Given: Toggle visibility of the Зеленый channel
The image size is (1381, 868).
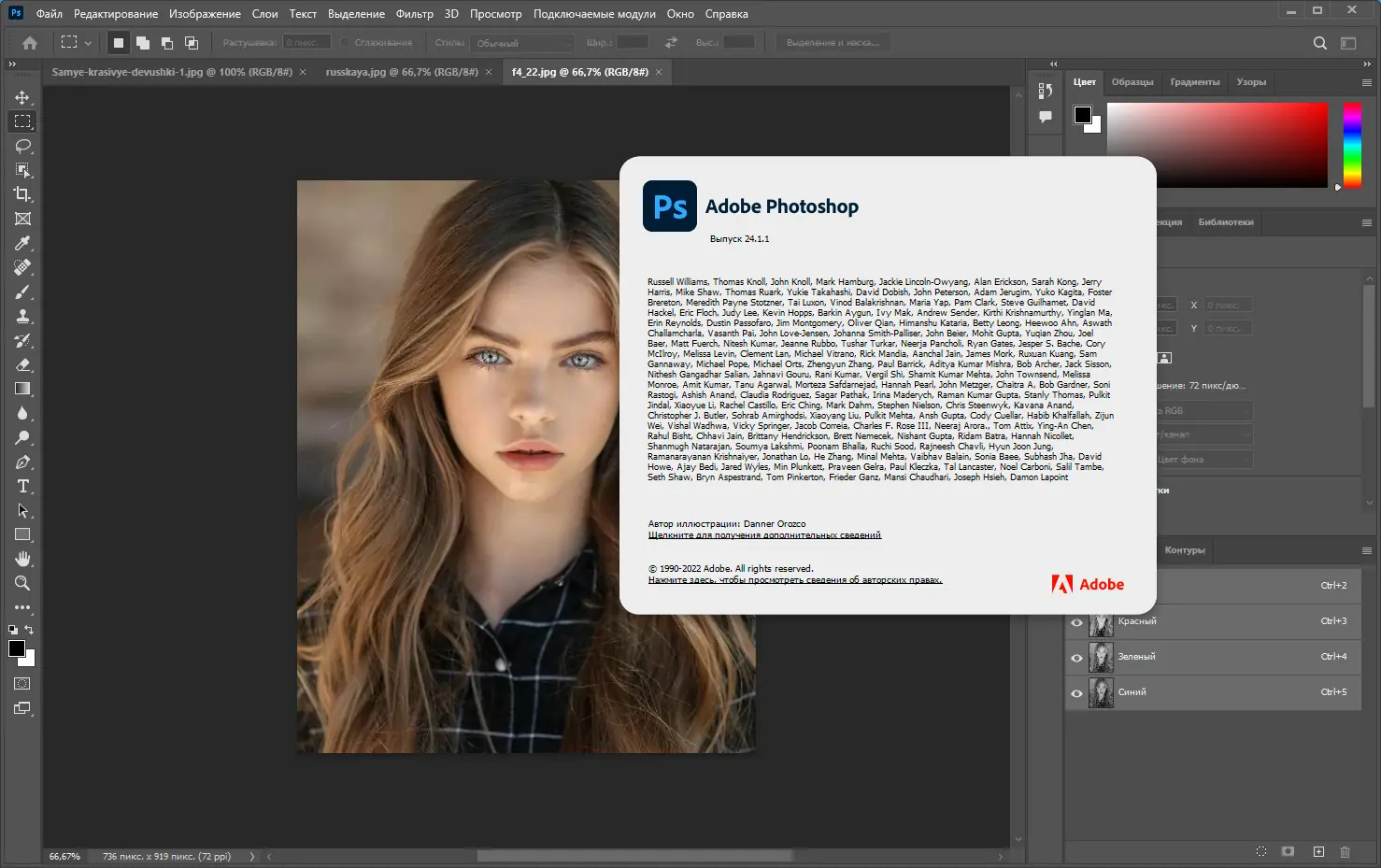Looking at the screenshot, I should tap(1076, 658).
